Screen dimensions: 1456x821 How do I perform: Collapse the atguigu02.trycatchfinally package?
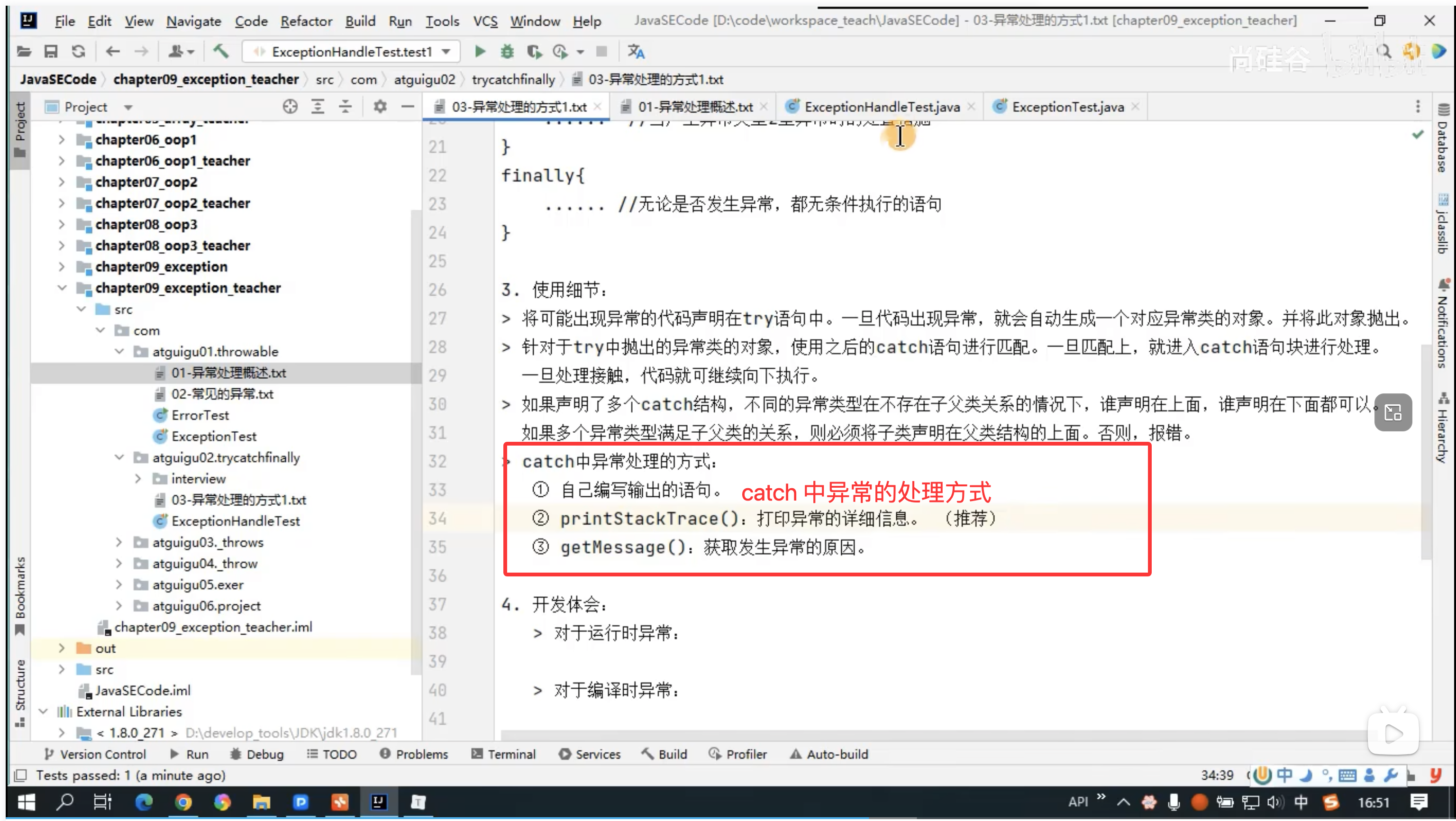pos(119,457)
